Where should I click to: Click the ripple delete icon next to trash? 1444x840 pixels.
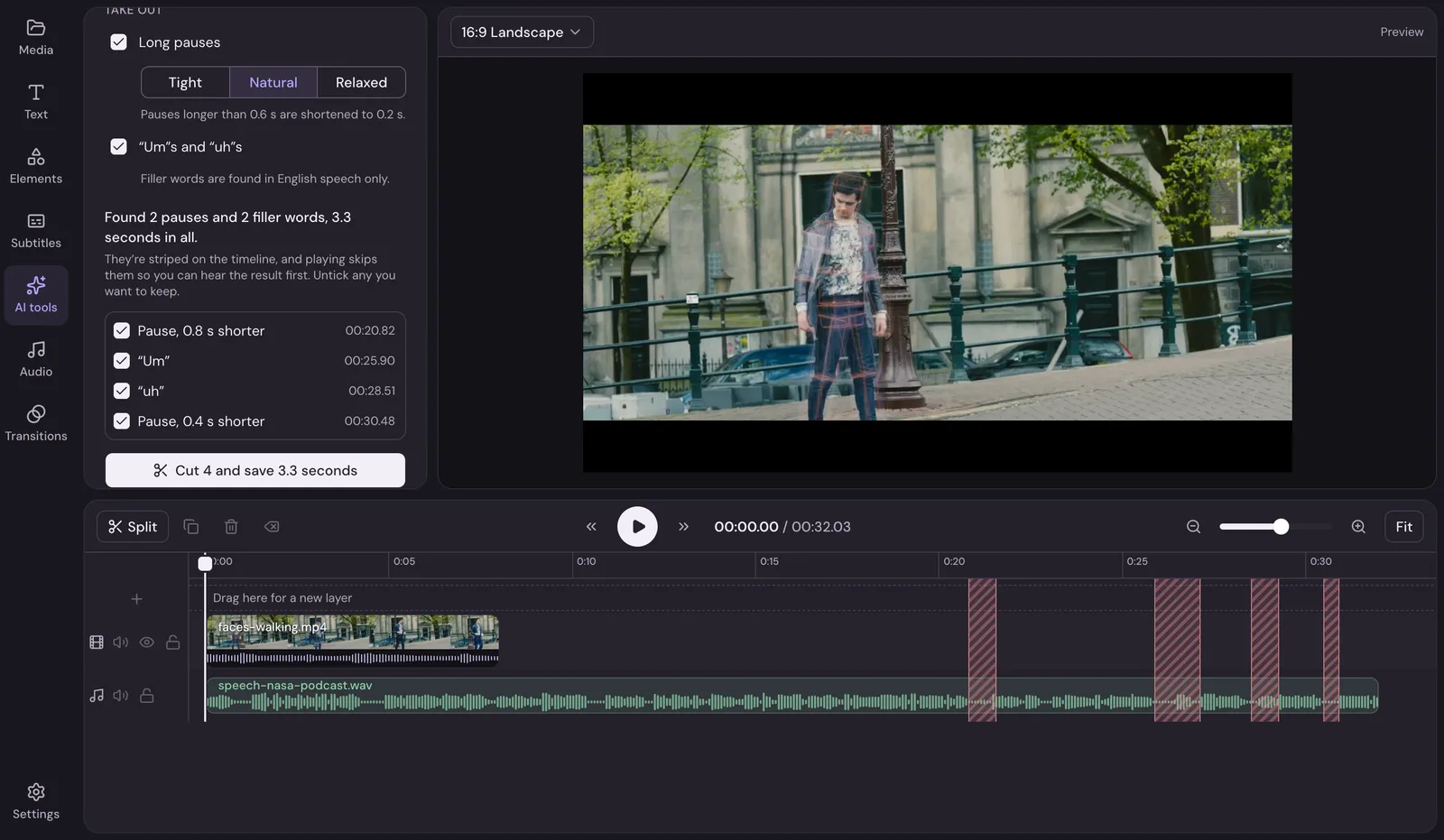point(272,527)
